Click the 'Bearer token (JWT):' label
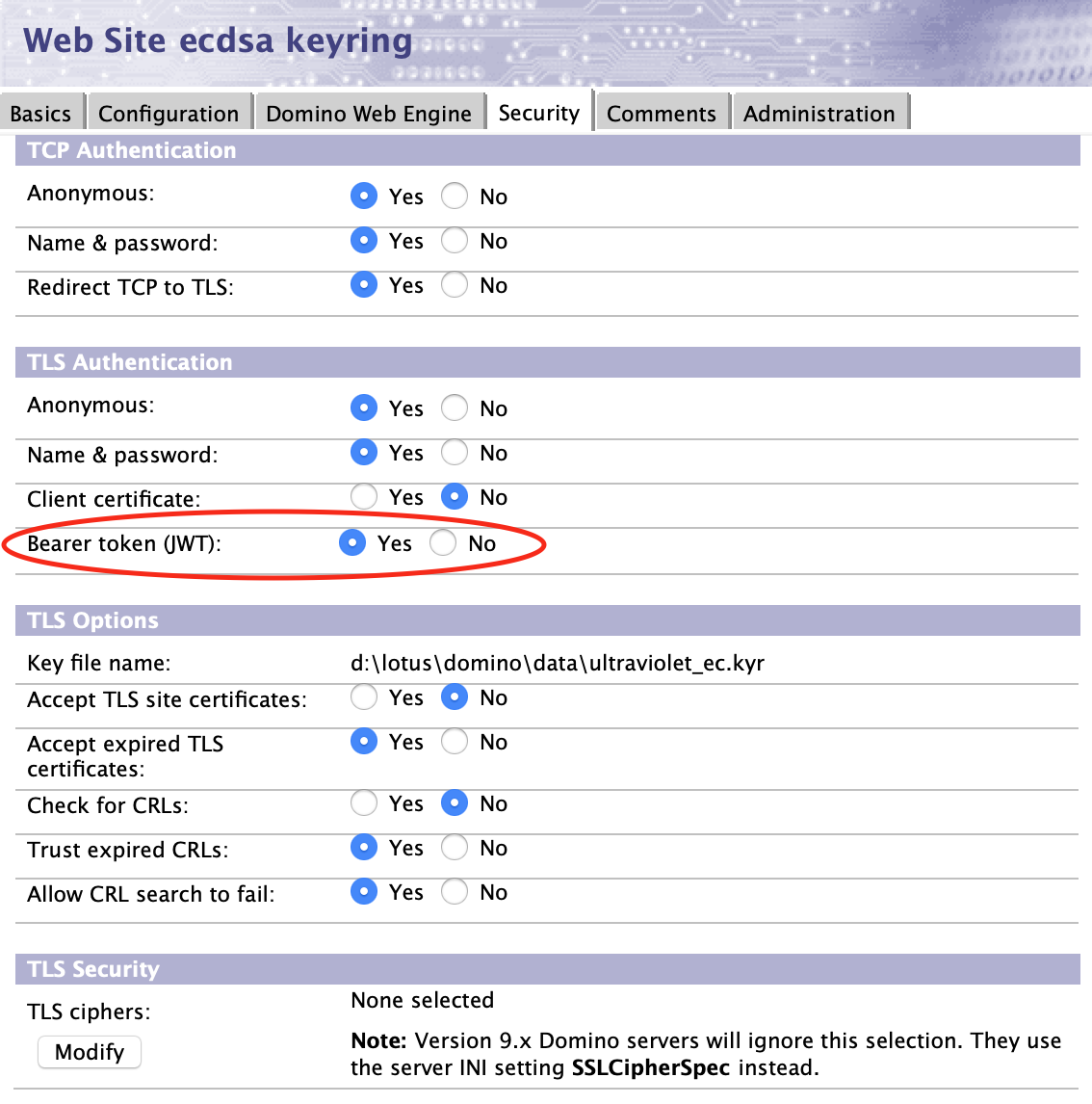Image resolution: width=1092 pixels, height=1104 pixels. [x=124, y=543]
